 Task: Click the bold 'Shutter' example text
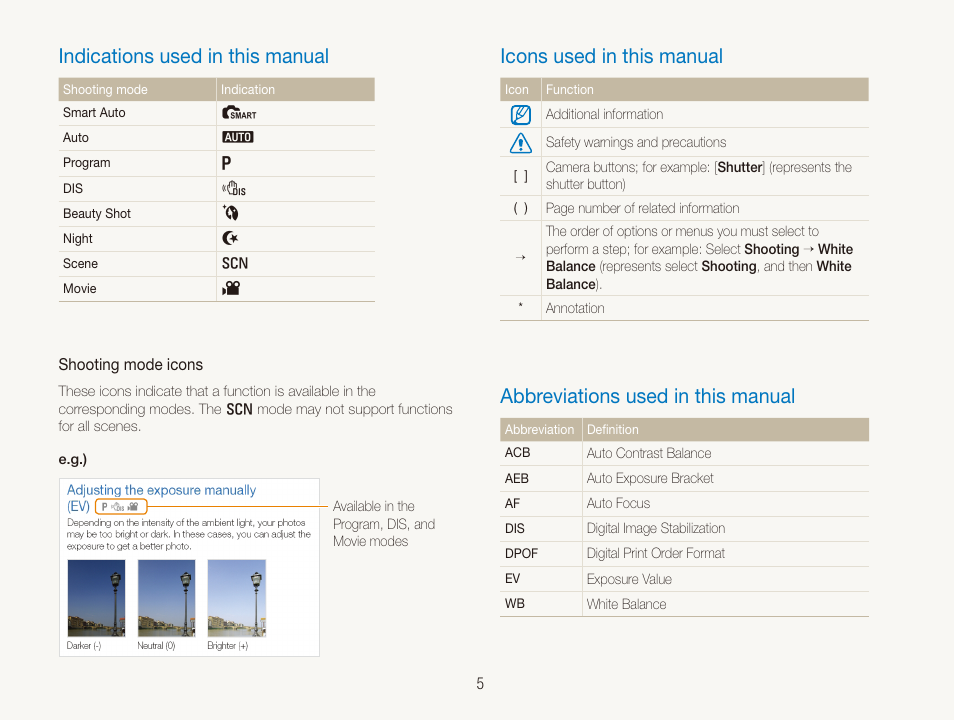[740, 167]
